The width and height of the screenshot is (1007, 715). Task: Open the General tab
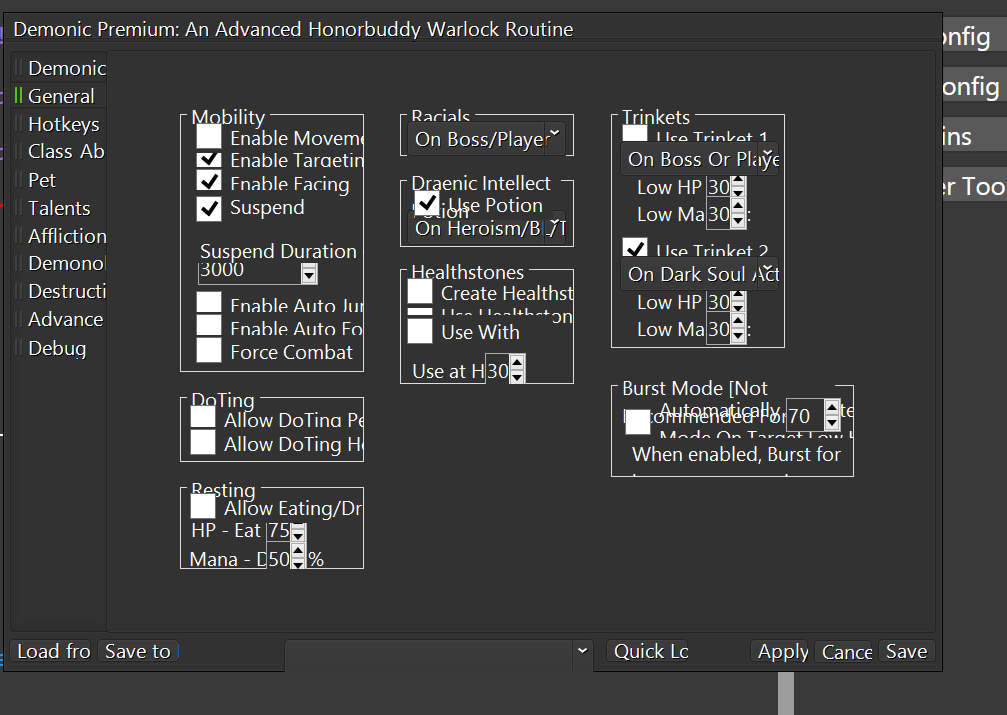coord(59,96)
